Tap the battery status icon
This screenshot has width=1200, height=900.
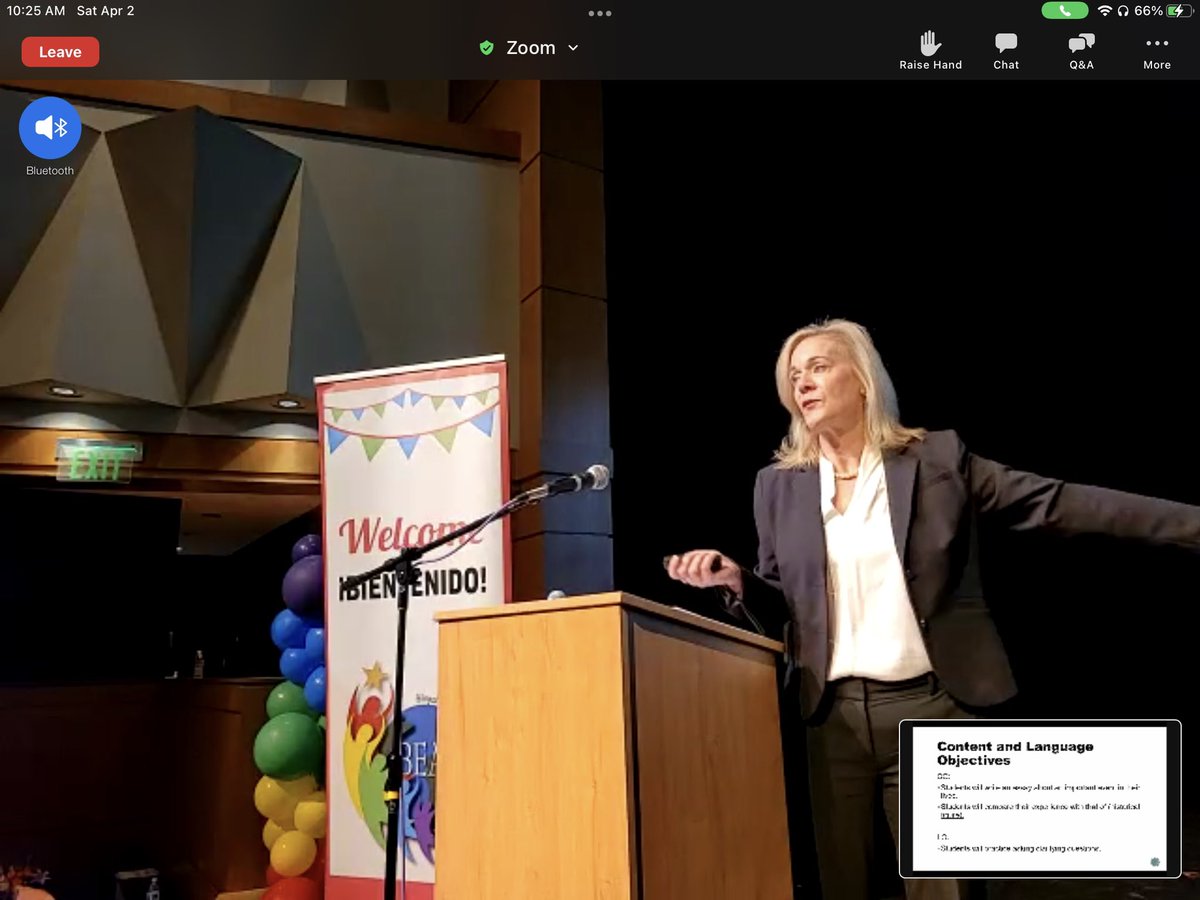[x=1180, y=11]
